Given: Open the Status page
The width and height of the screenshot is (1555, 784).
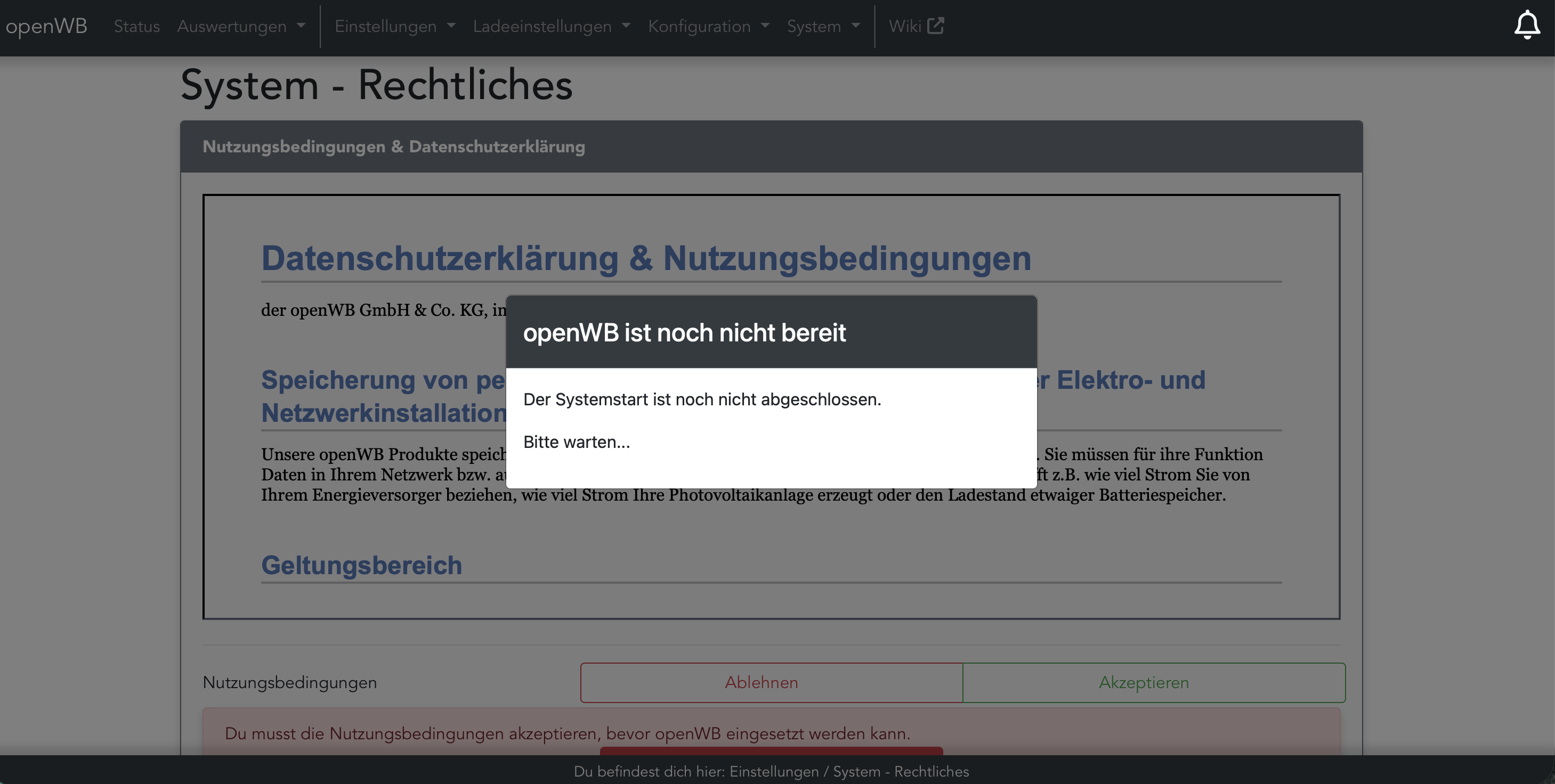Looking at the screenshot, I should (136, 27).
